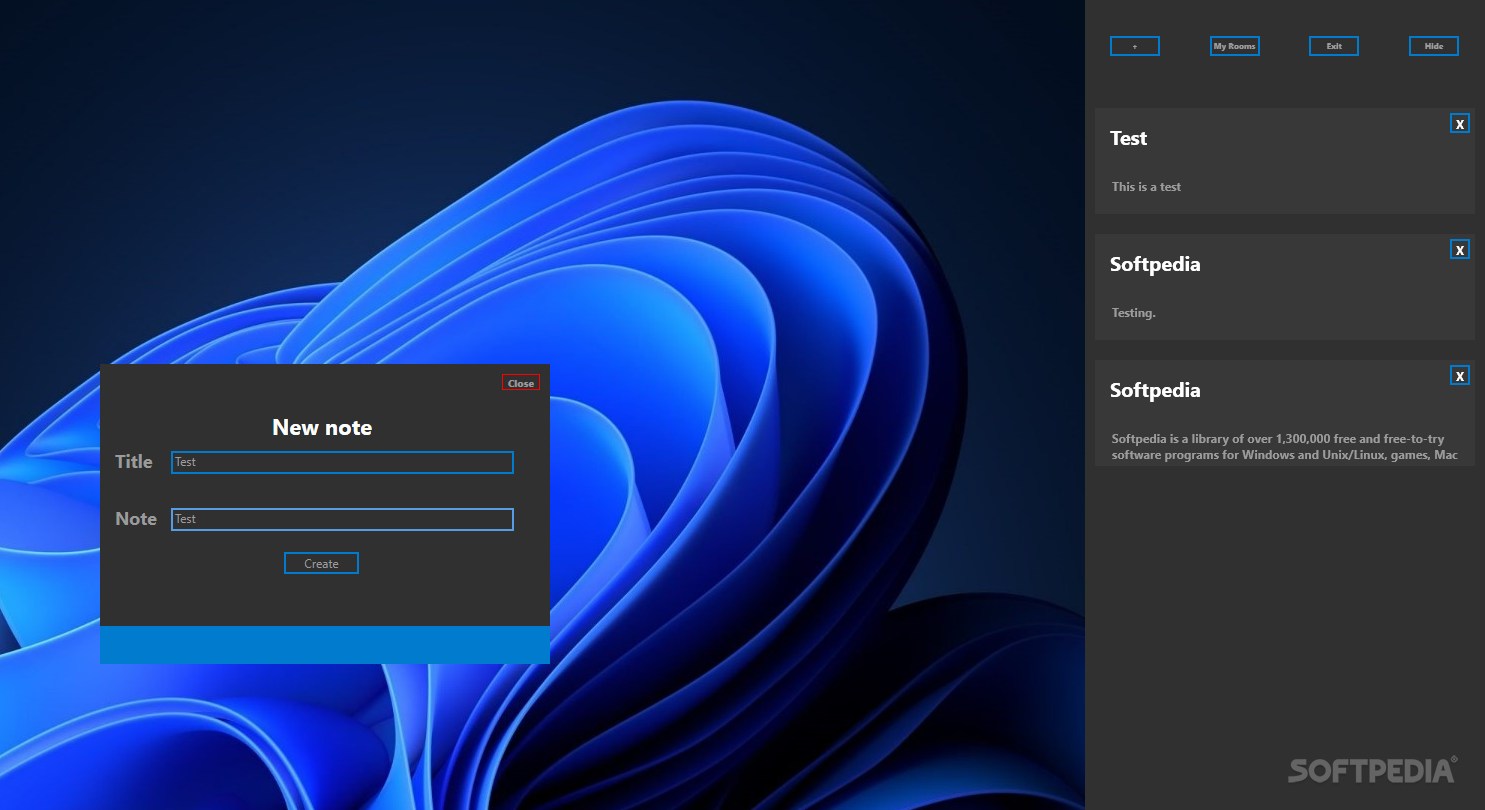This screenshot has width=1485, height=810.
Task: Click the plus button to add note
Action: [1134, 46]
